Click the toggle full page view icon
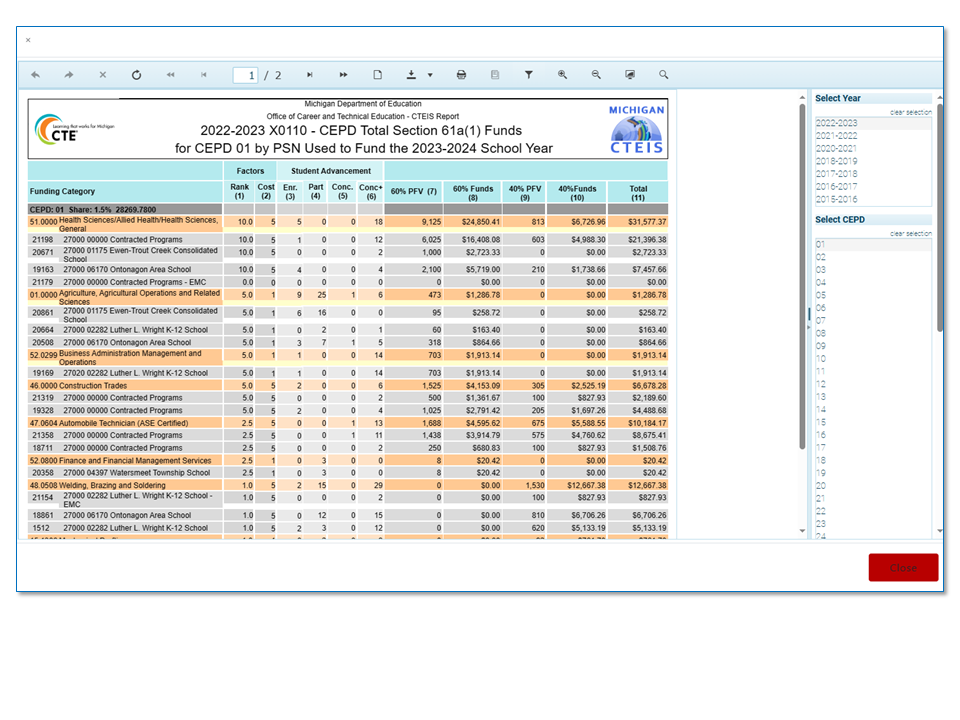Image resolution: width=960 pixels, height=720 pixels. 630,75
